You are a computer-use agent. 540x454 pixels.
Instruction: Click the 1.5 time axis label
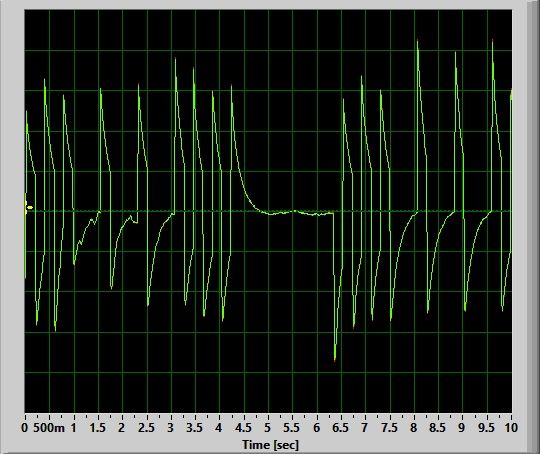pyautogui.click(x=97, y=428)
